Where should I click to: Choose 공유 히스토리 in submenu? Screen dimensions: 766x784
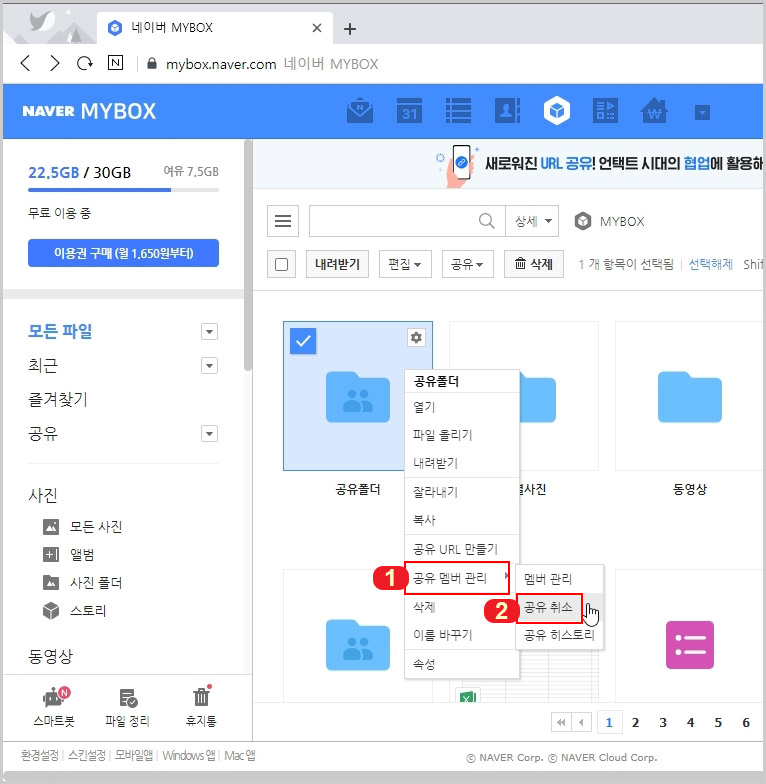click(560, 635)
